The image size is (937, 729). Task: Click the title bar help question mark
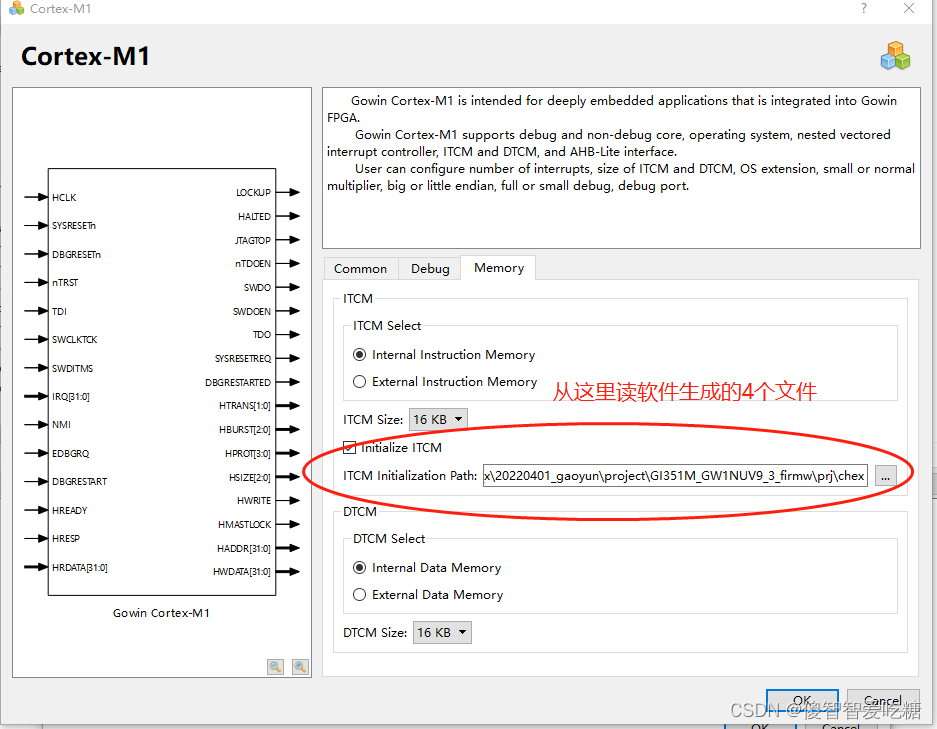(863, 8)
